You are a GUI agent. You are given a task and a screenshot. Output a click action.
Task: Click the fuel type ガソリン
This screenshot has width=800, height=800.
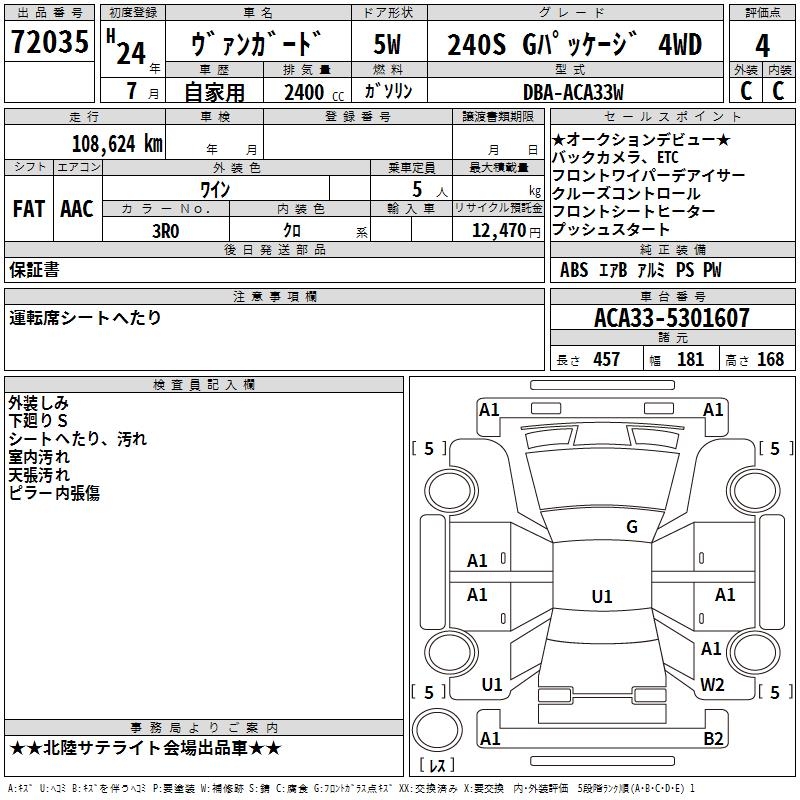coord(388,91)
